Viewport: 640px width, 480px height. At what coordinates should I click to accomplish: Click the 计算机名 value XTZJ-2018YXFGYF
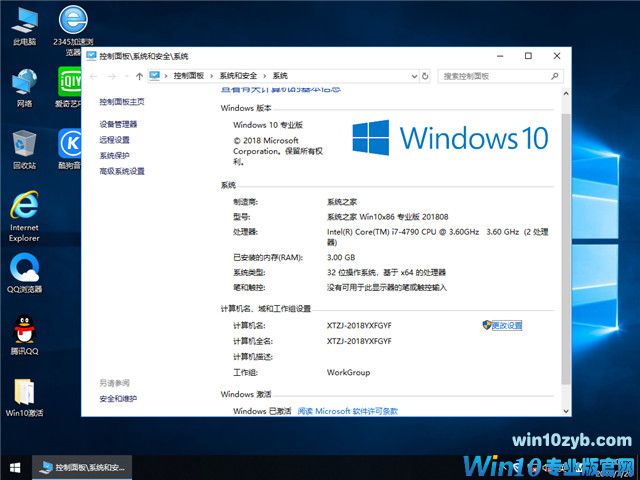[x=359, y=326]
